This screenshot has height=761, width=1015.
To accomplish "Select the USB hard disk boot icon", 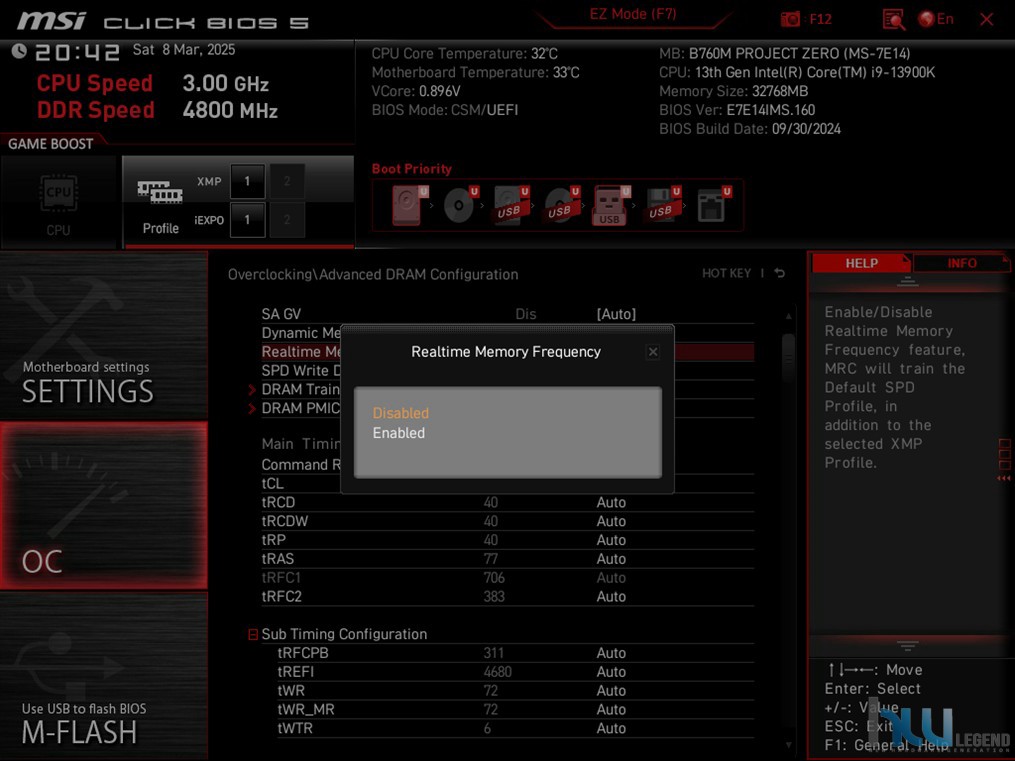I will 511,205.
